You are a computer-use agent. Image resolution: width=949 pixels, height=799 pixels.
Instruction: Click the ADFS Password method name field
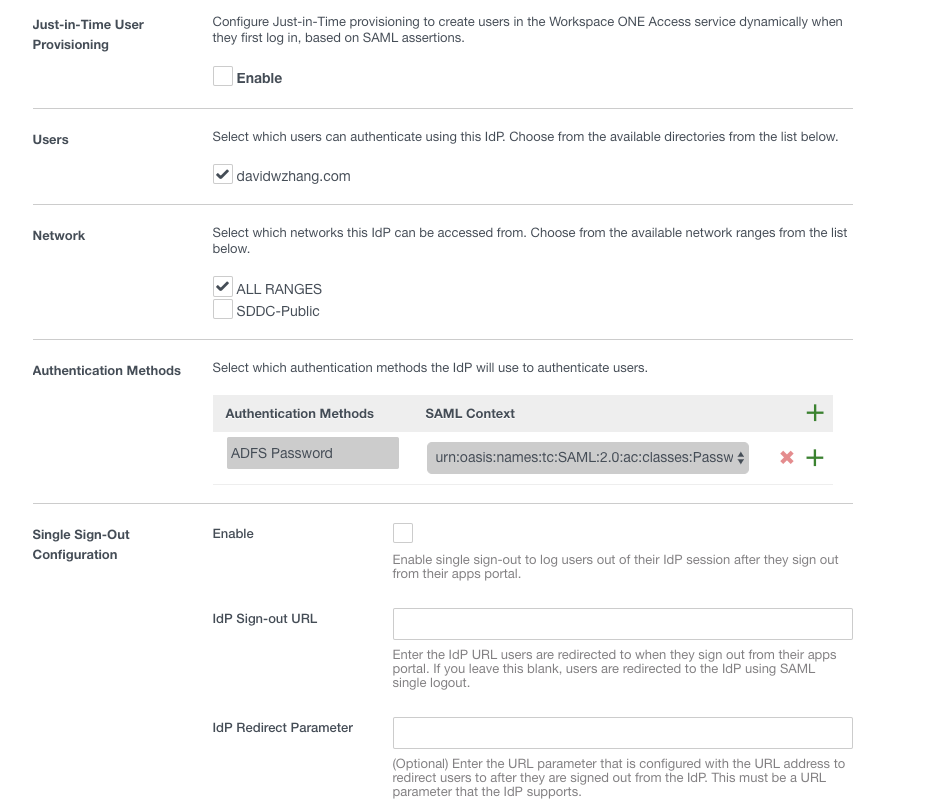point(313,453)
